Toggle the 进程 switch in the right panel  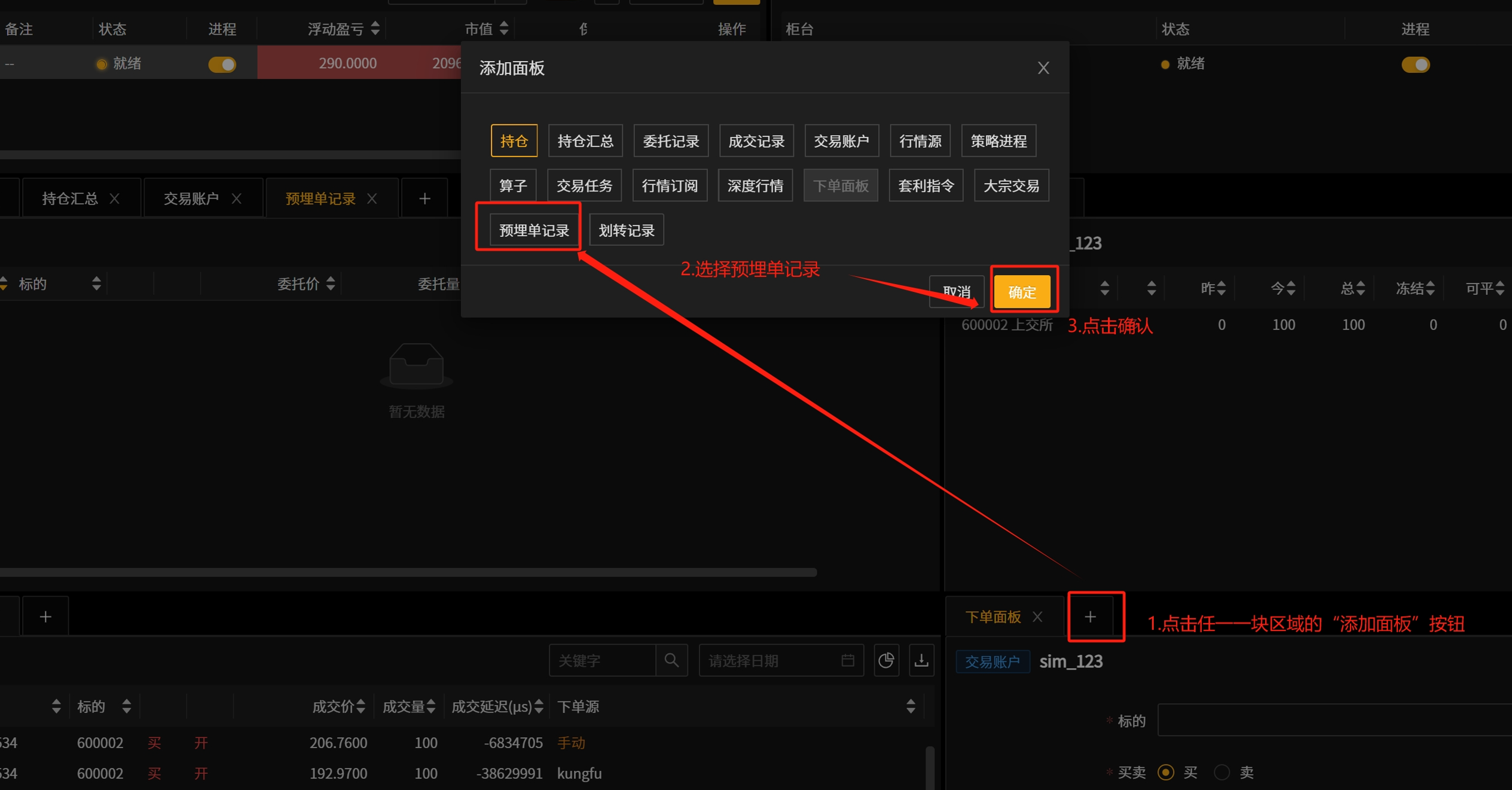coord(1416,64)
